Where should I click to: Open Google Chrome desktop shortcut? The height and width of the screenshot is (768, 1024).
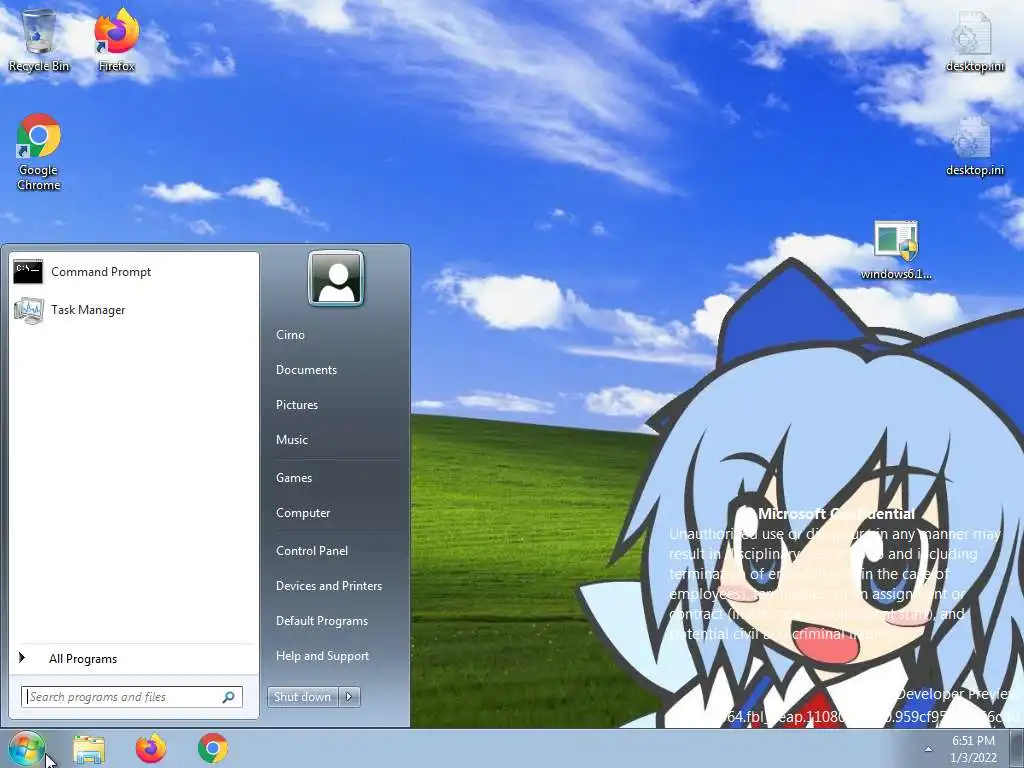[39, 152]
